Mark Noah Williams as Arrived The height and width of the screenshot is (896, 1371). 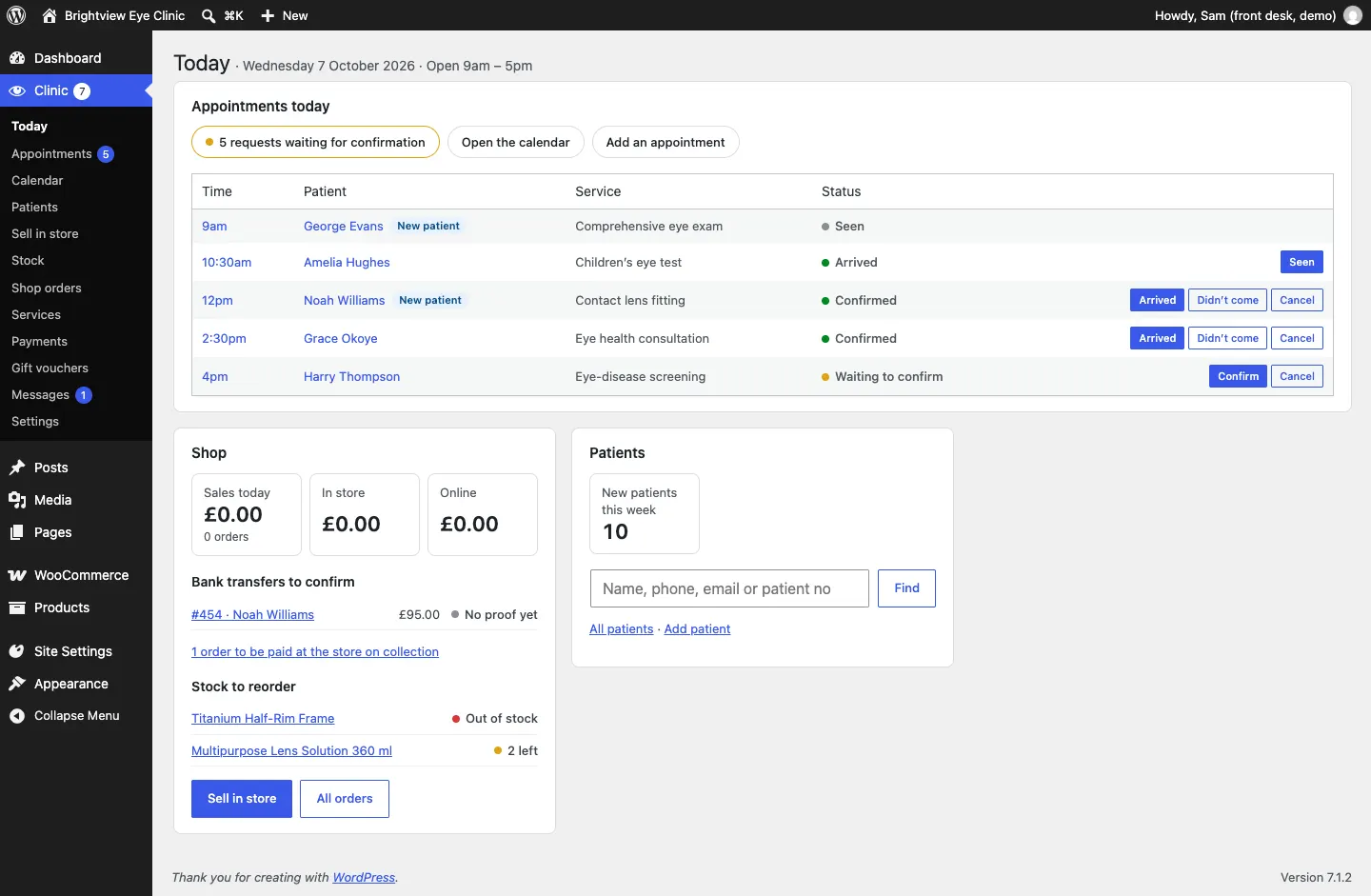click(1157, 300)
